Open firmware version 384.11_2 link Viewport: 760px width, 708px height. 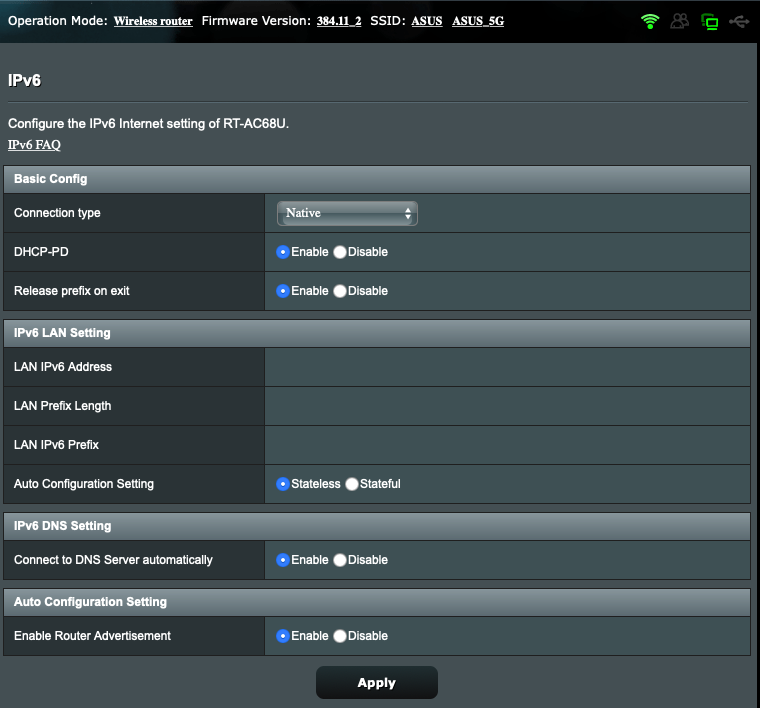tap(339, 21)
